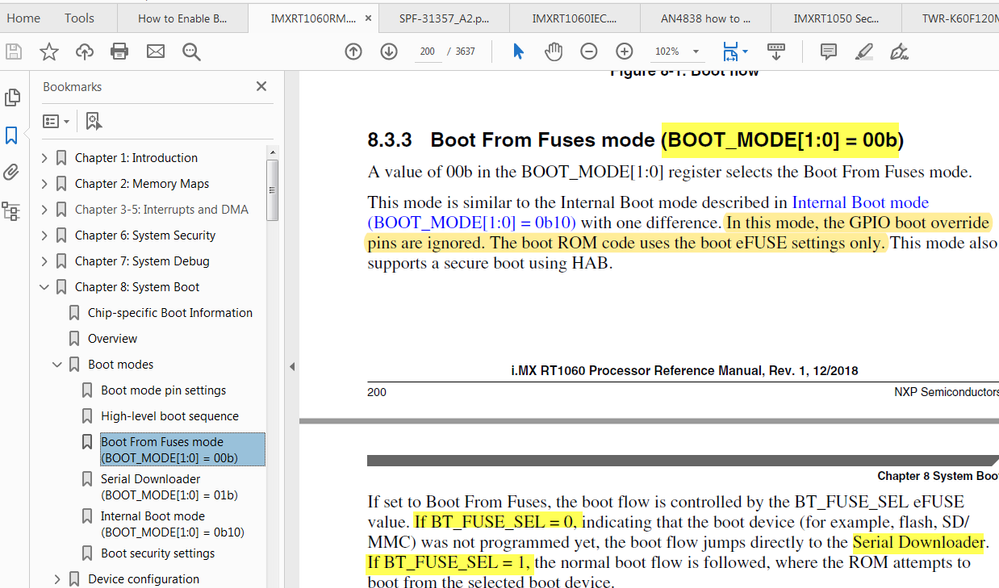Open the Sign document tool

899,52
